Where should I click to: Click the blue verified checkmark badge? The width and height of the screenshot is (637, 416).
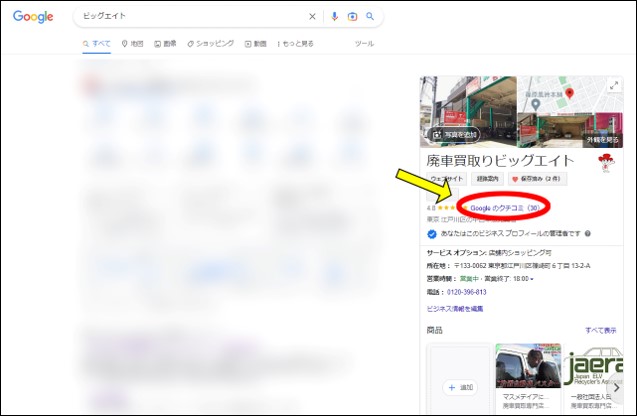tap(432, 234)
